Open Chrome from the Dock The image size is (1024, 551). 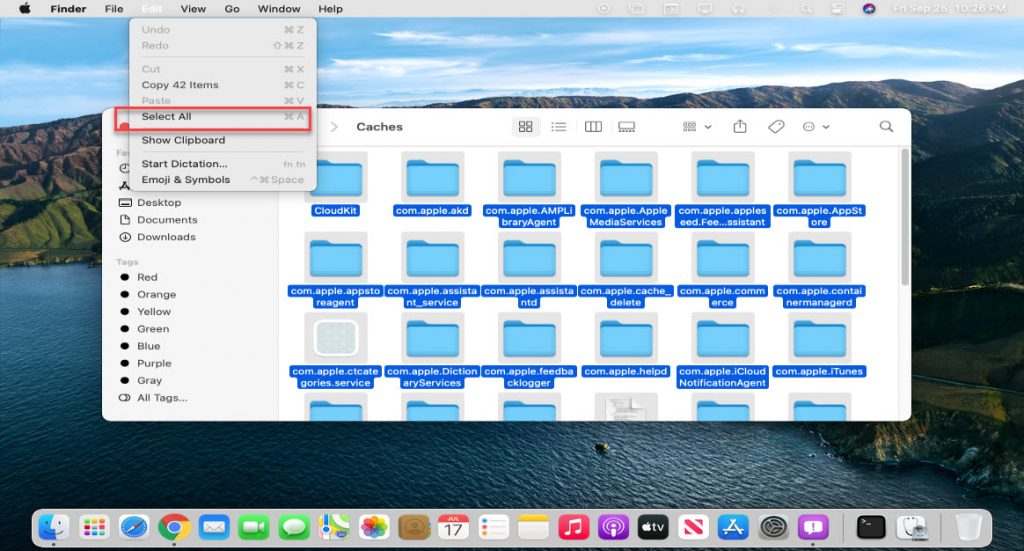174,527
